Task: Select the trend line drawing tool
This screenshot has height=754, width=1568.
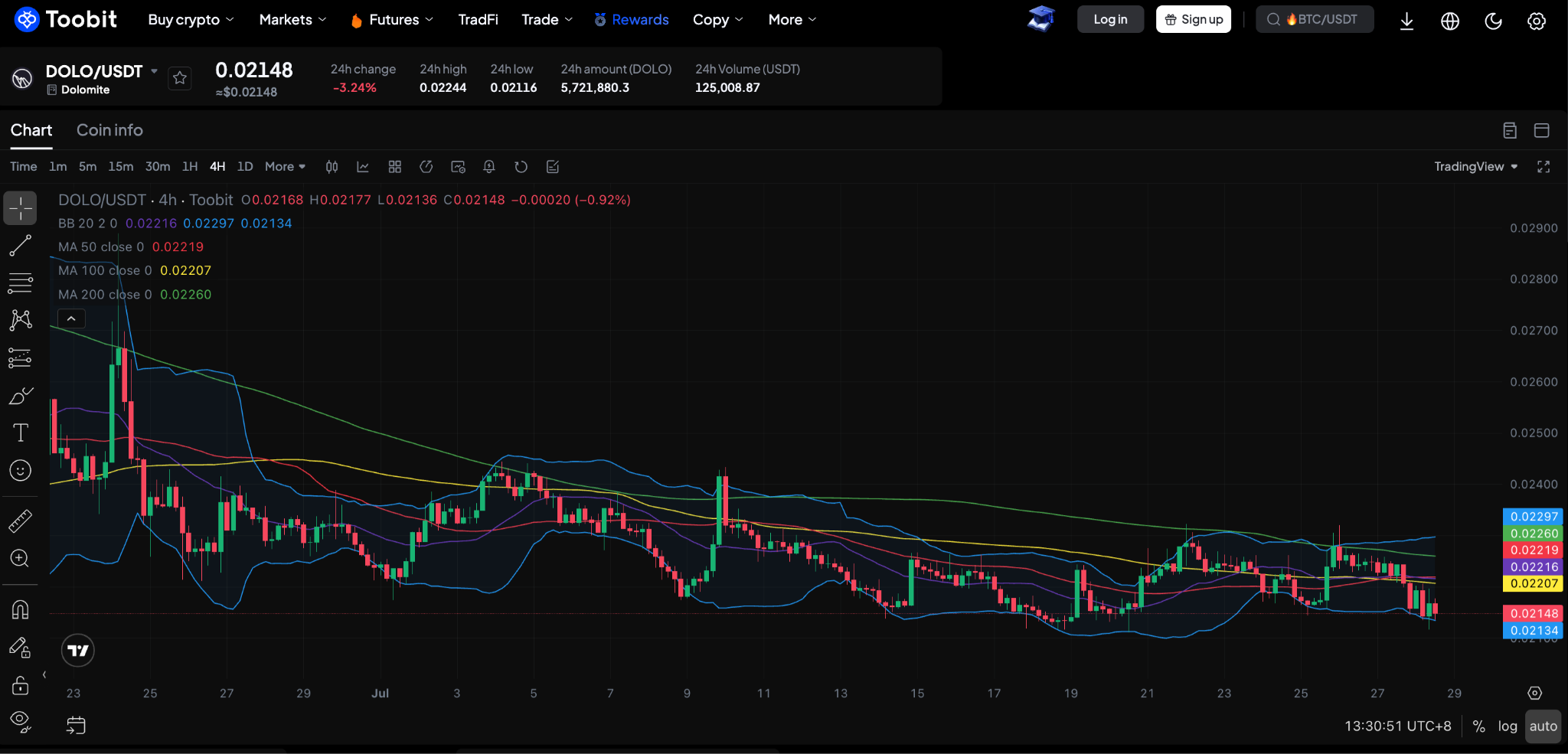Action: pos(20,246)
